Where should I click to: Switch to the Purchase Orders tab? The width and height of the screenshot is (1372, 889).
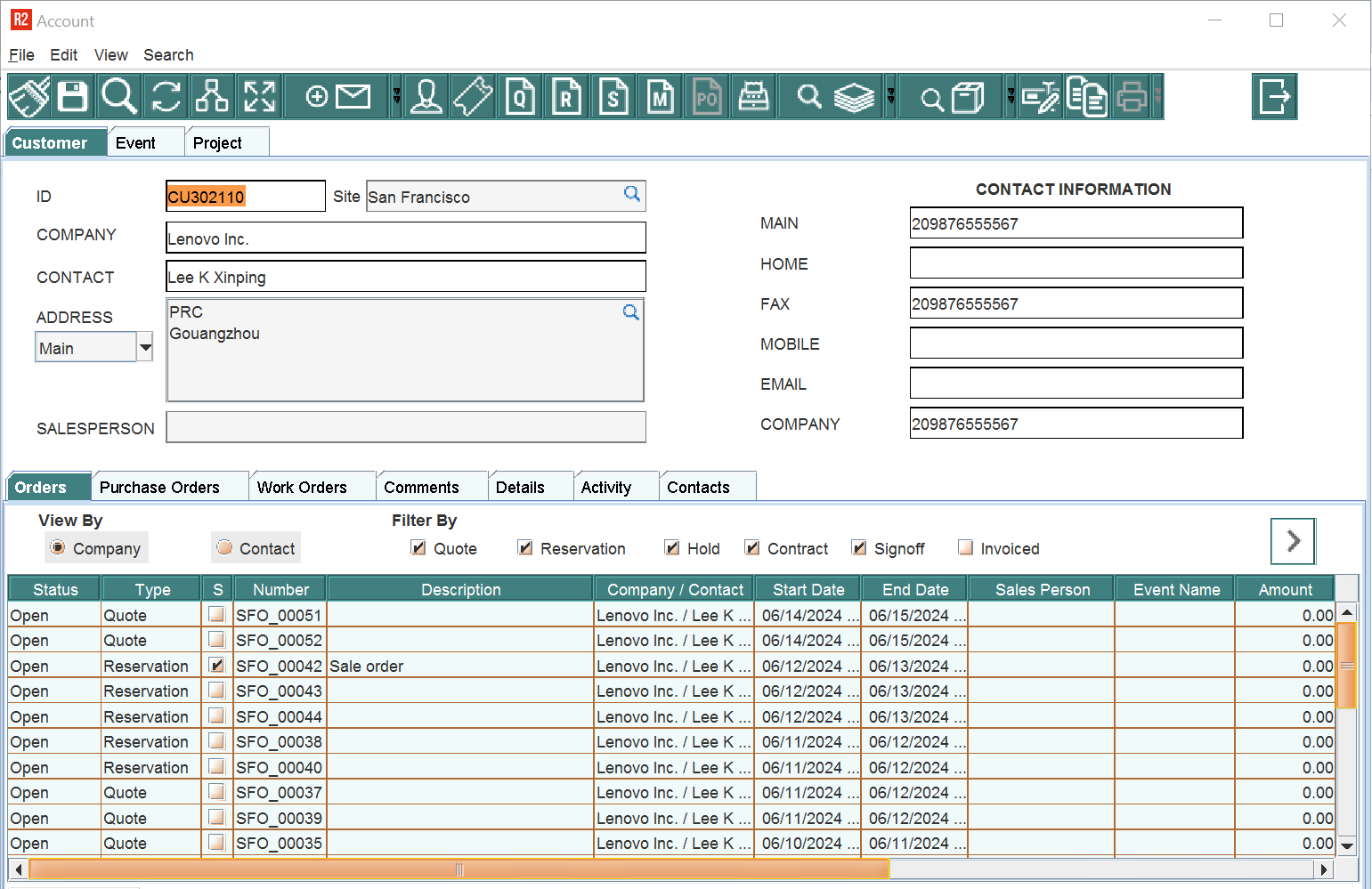[x=159, y=488]
